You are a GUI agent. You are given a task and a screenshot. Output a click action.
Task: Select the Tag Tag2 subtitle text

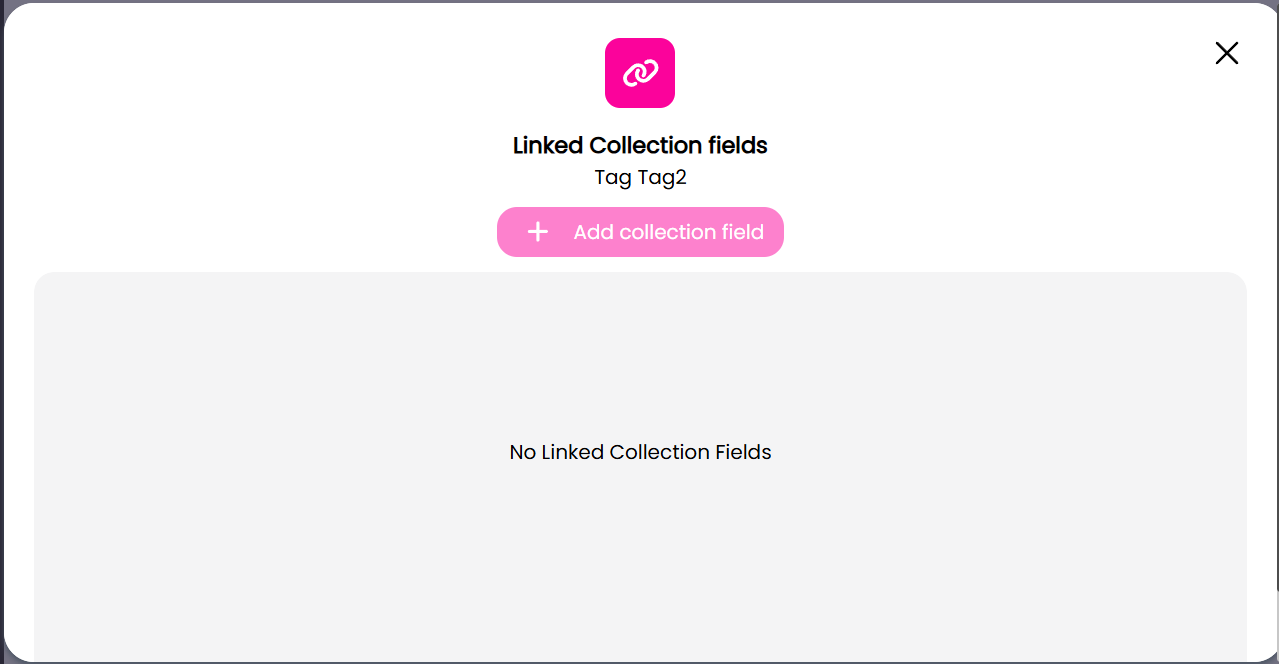[x=640, y=178]
